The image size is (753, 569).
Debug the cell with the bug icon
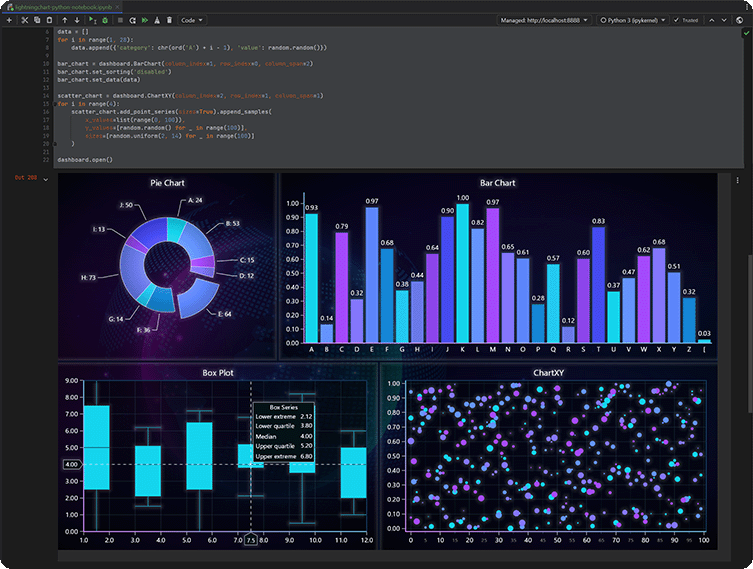[x=105, y=20]
